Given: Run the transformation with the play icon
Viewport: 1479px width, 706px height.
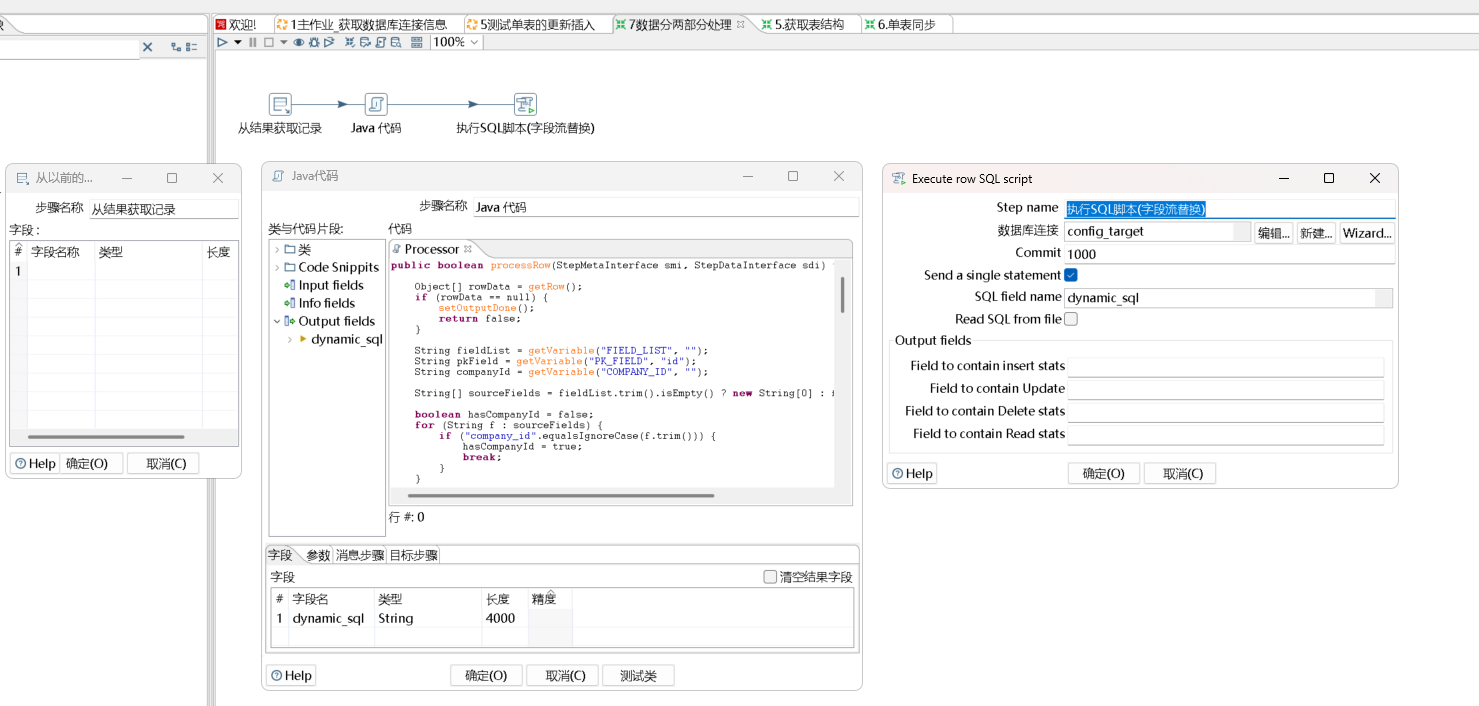Looking at the screenshot, I should point(222,42).
